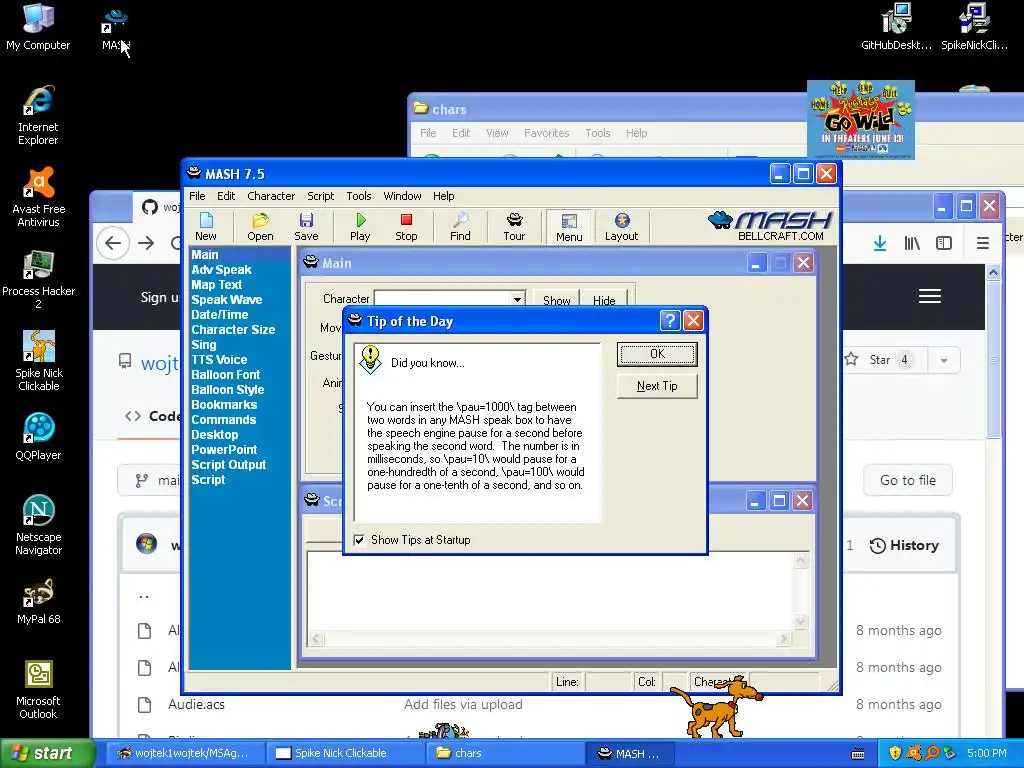Screen dimensions: 1024x768
Task: Click the Start button on the taskbar
Action: coord(47,753)
